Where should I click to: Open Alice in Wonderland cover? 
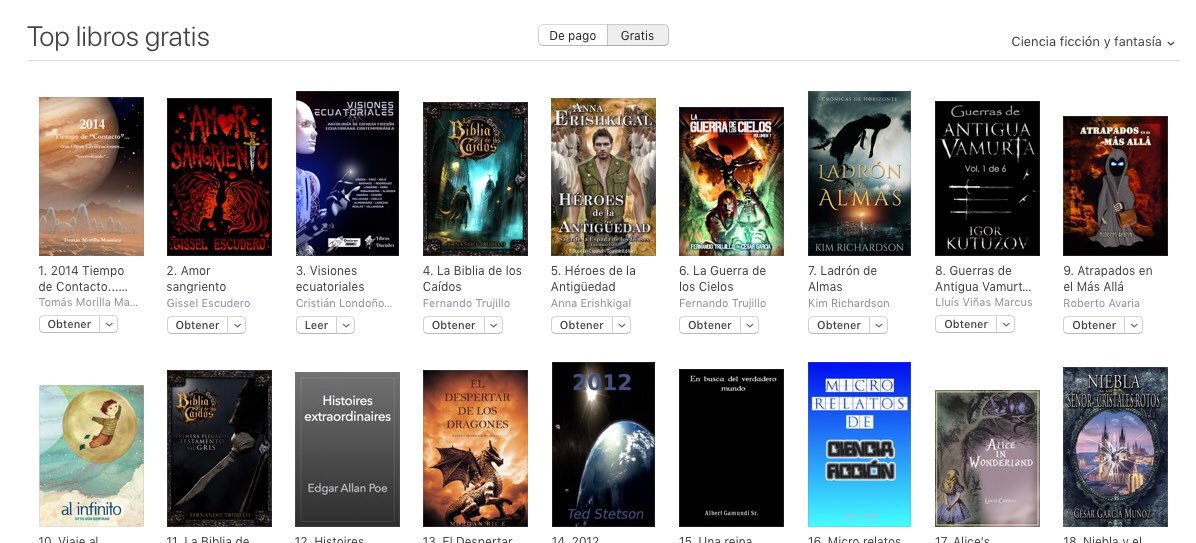coord(988,458)
